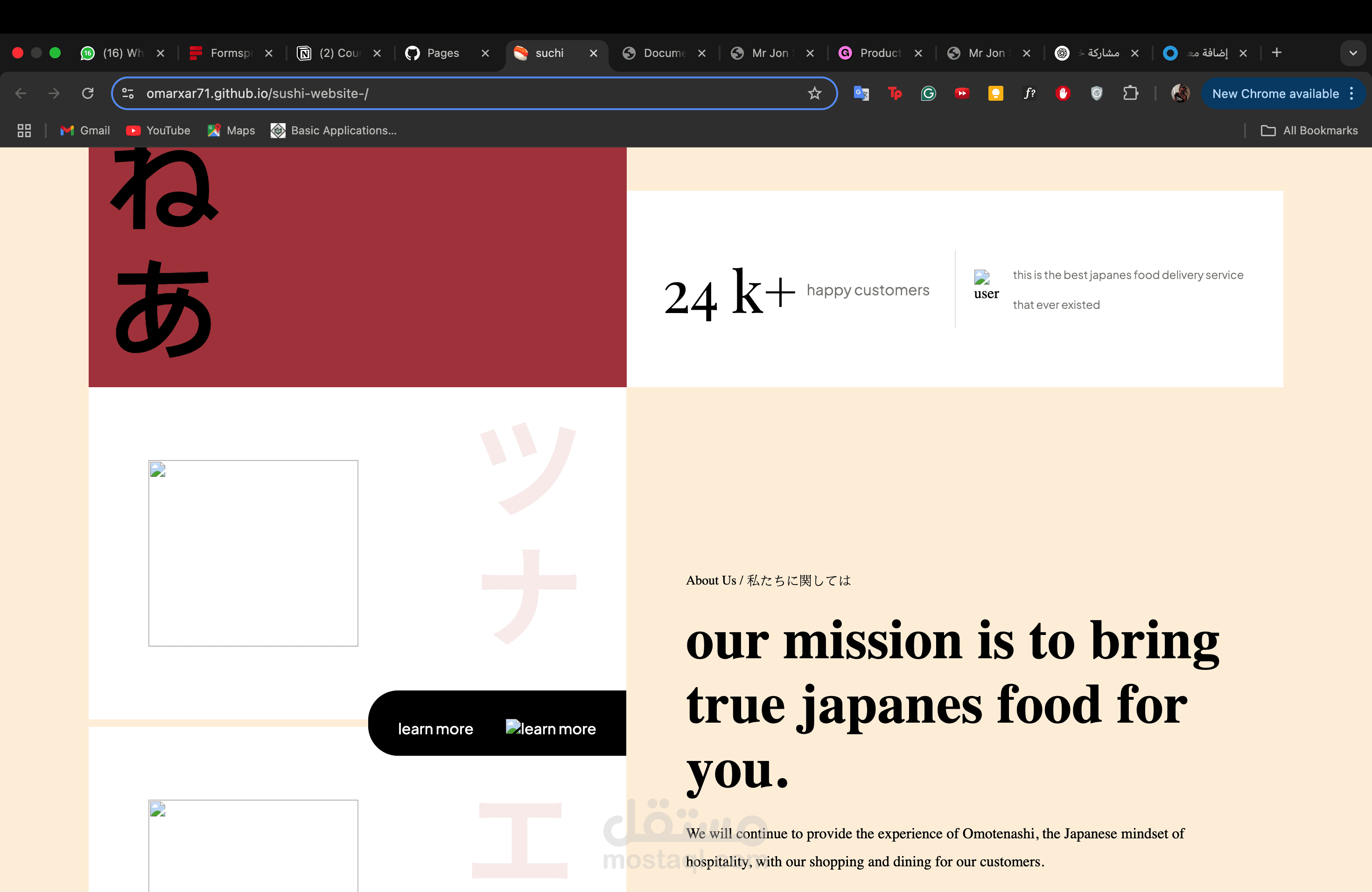This screenshot has width=1372, height=892.
Task: Click the Google Translate extension icon
Action: [861, 93]
